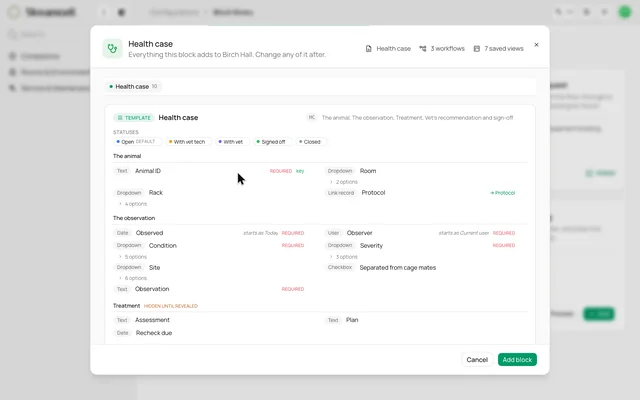Click the green Add block button
This screenshot has height=400, width=640.
(x=517, y=360)
